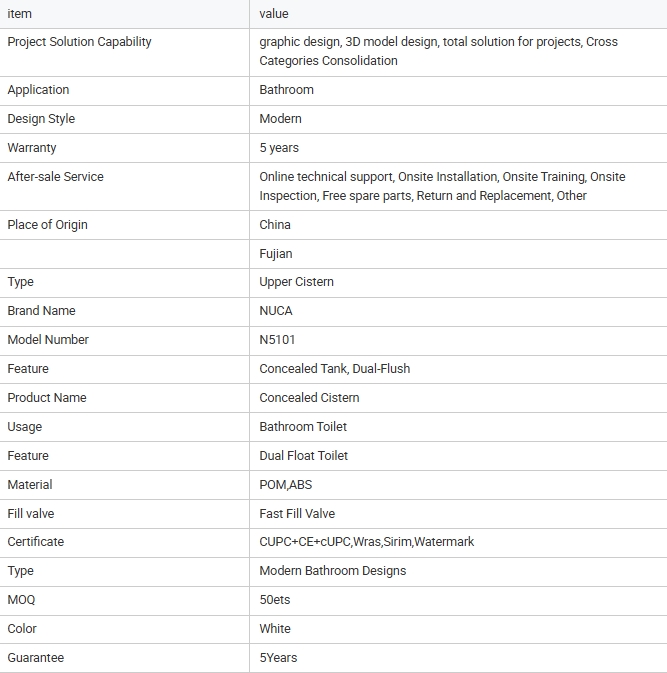Click the 'White' color value
Image resolution: width=667 pixels, height=673 pixels.
pyautogui.click(x=275, y=629)
